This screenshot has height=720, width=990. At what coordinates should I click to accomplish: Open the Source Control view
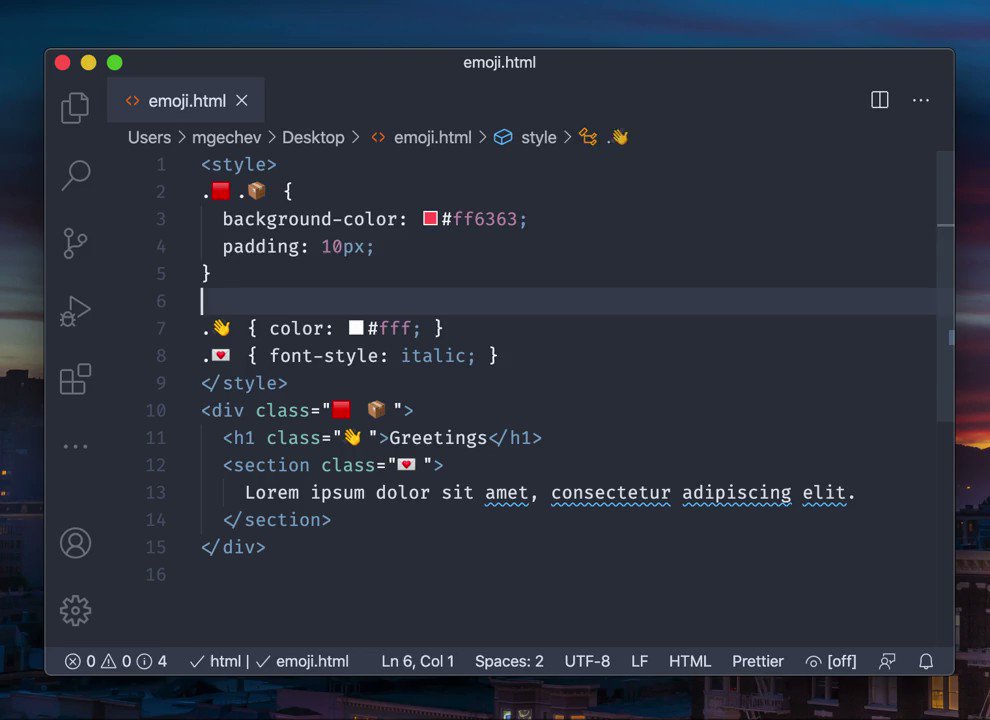pos(75,243)
